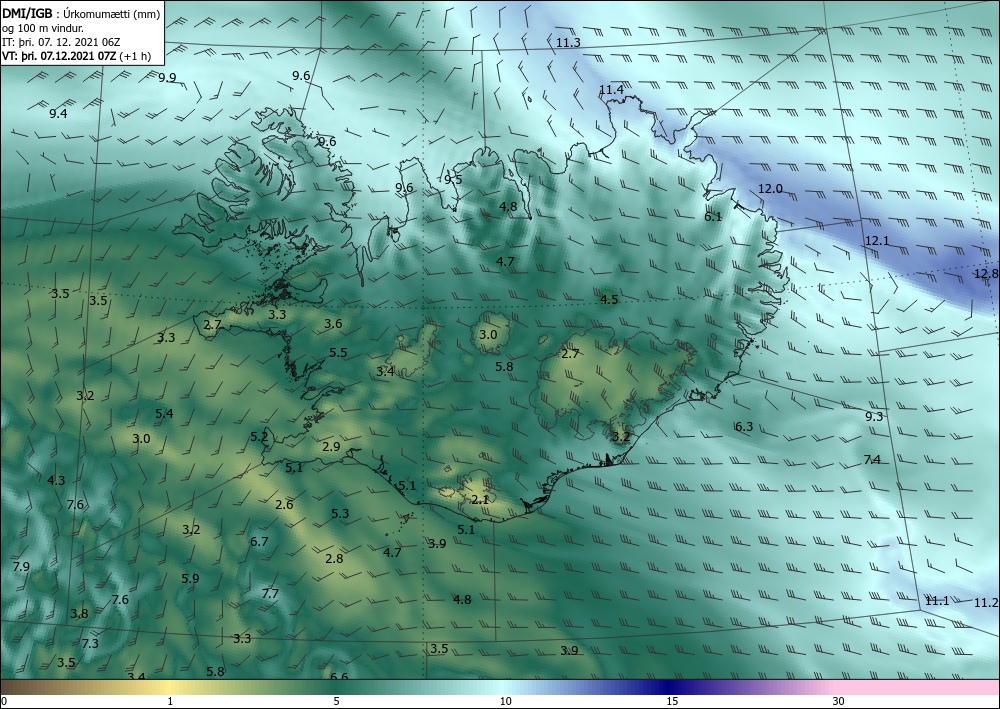Click the map value 5.5
The height and width of the screenshot is (709, 1000).
[339, 353]
